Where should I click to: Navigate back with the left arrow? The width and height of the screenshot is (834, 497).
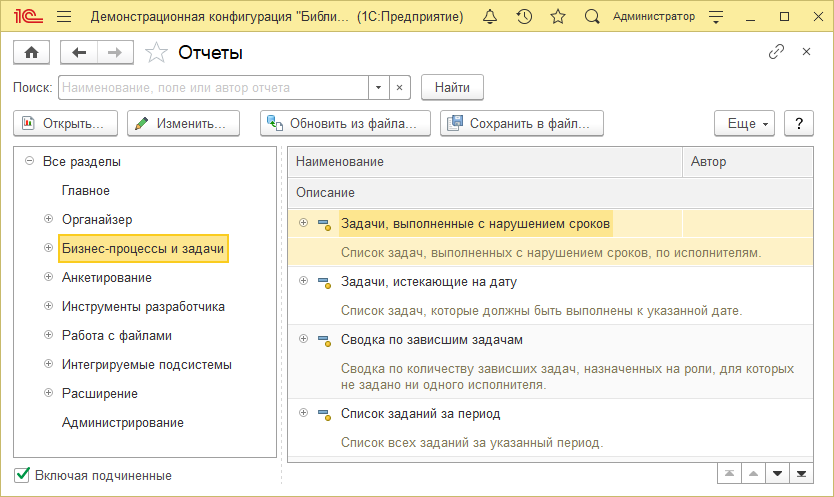tap(79, 53)
